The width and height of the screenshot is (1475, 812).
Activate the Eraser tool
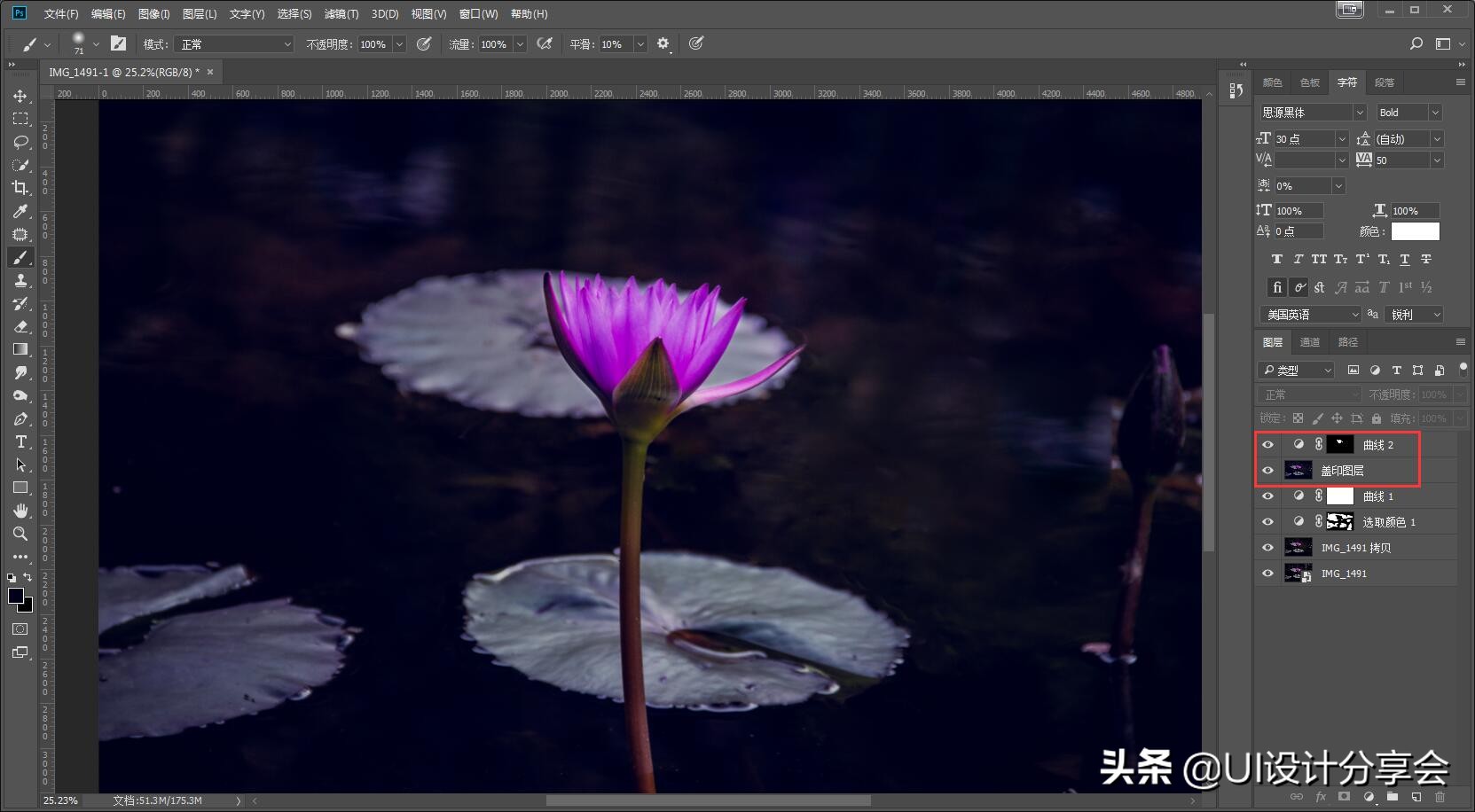(20, 326)
